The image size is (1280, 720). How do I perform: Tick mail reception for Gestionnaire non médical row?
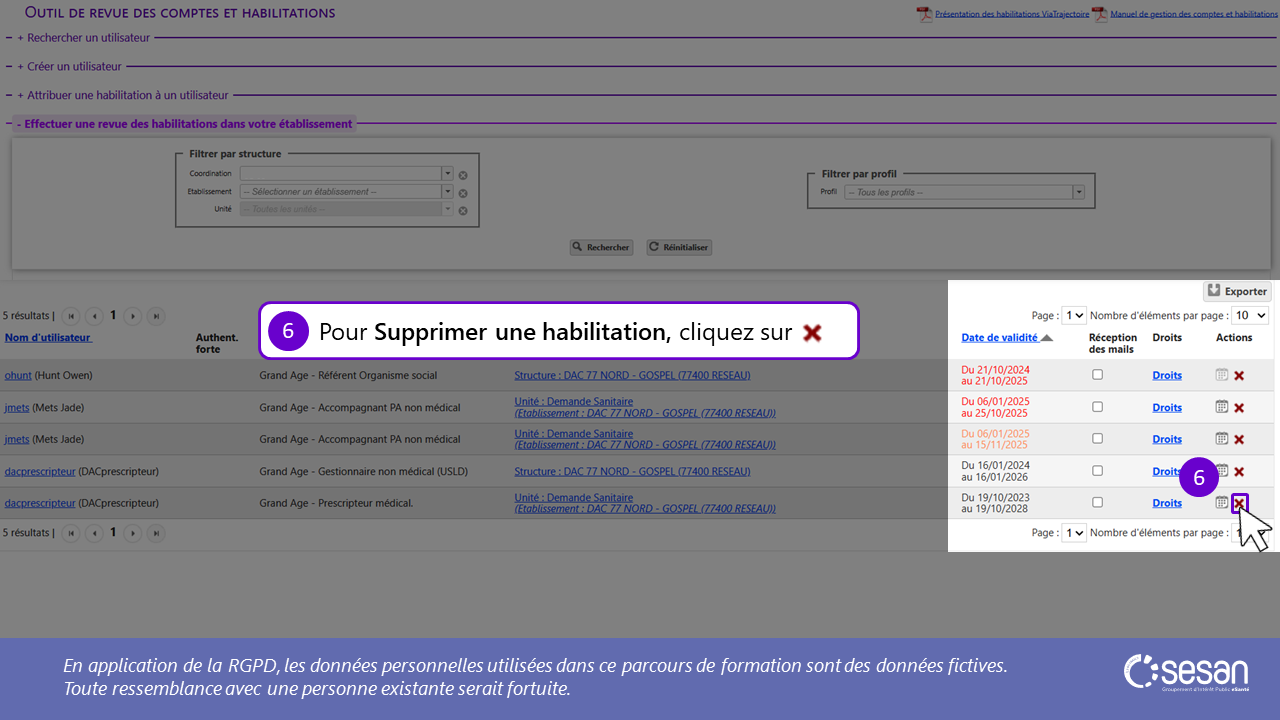coord(1097,471)
